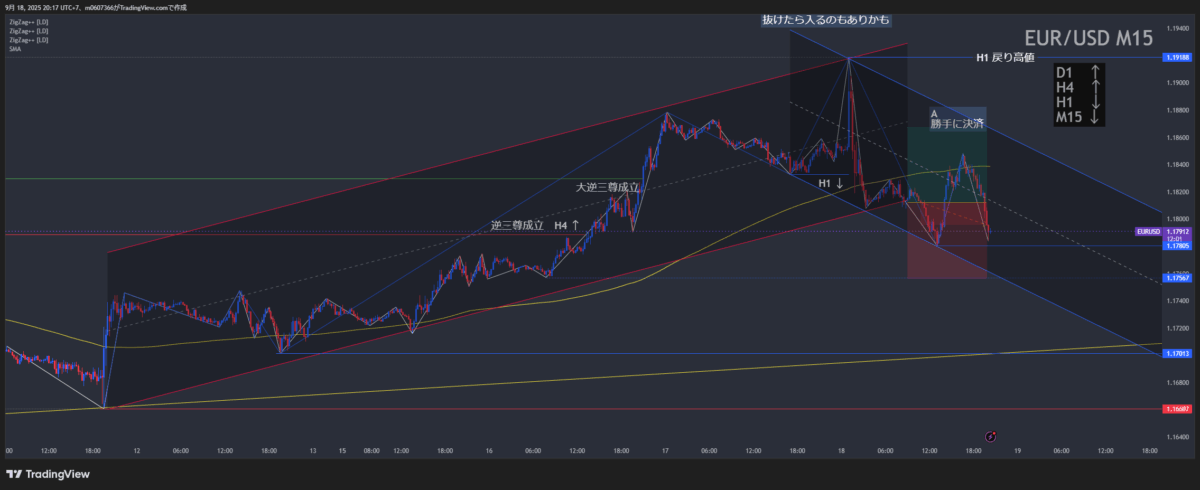Click the red stop-loss zone of the position

(x=945, y=250)
